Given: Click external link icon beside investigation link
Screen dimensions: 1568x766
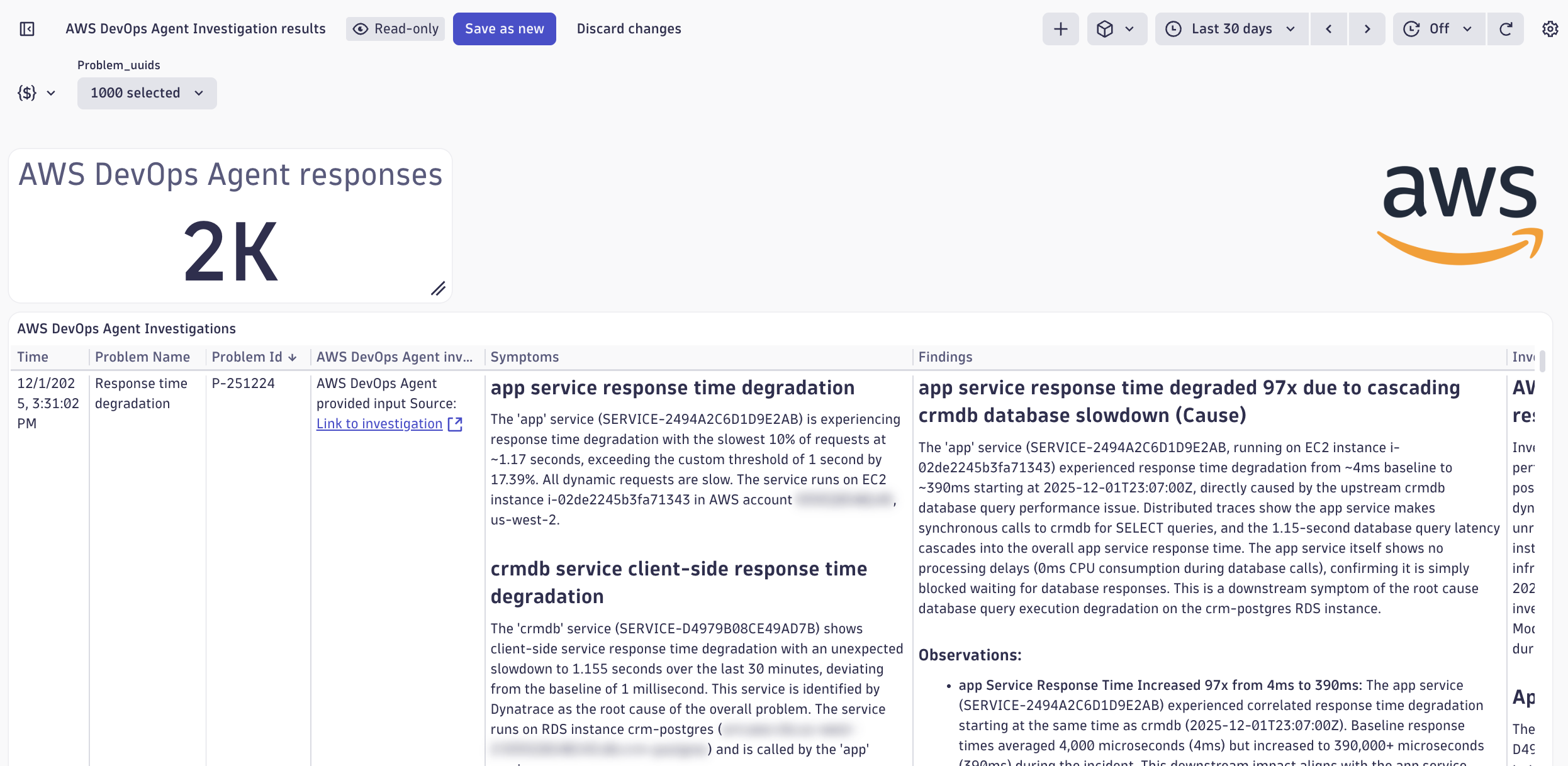Looking at the screenshot, I should [x=455, y=425].
